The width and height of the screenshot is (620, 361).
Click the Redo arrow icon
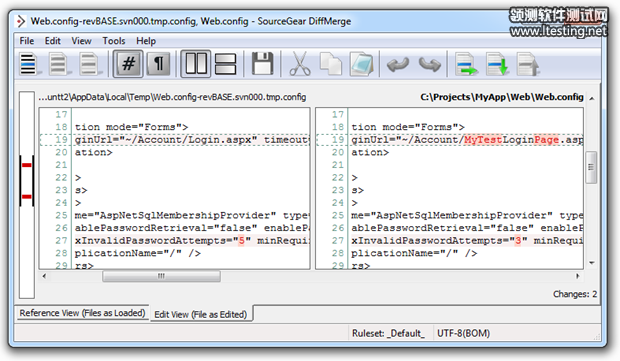coord(429,64)
